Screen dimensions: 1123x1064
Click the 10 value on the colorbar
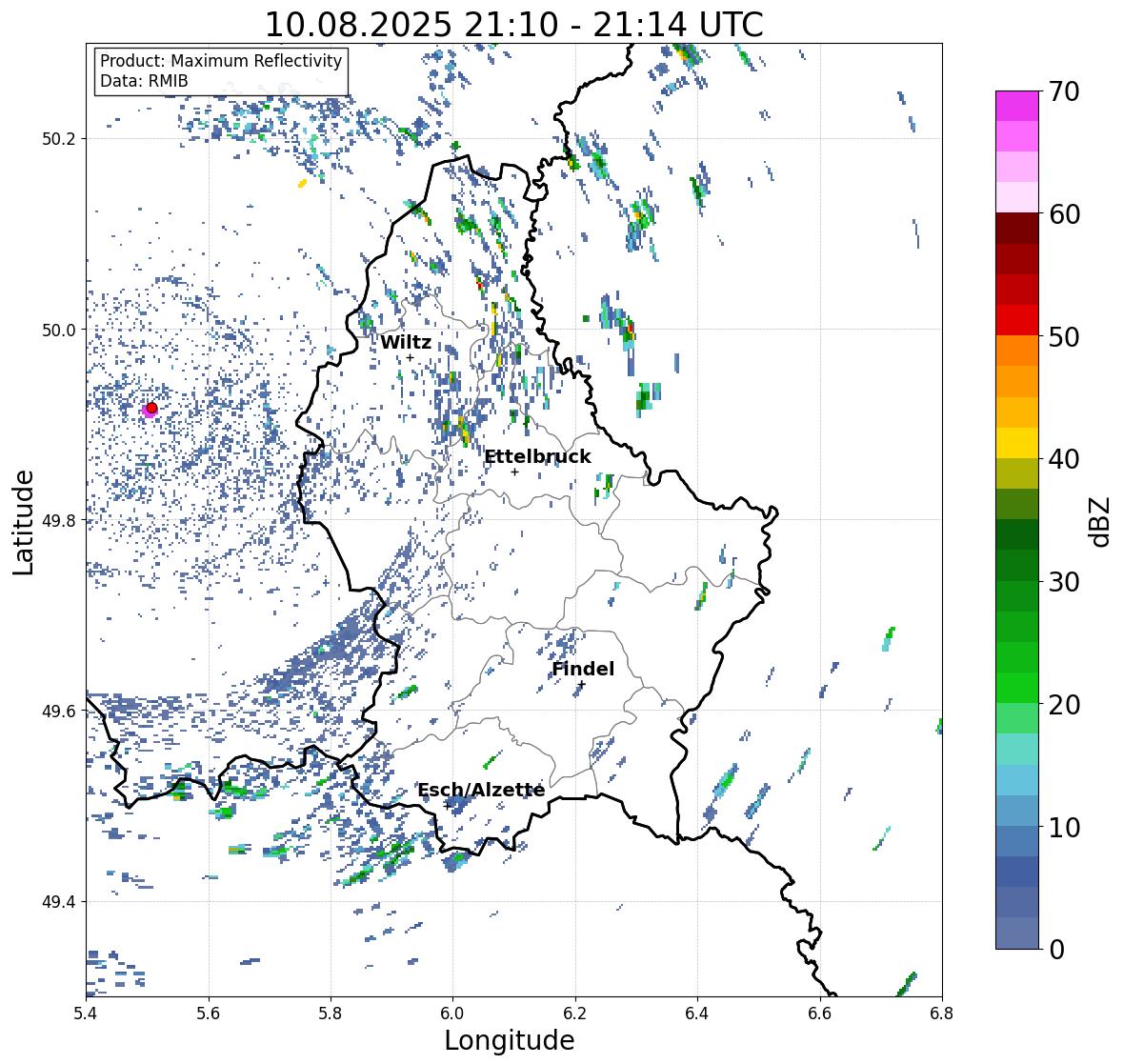point(1064,827)
